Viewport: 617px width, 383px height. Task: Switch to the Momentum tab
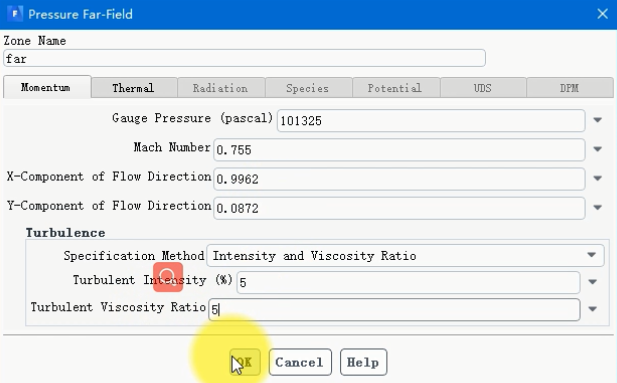tap(47, 87)
